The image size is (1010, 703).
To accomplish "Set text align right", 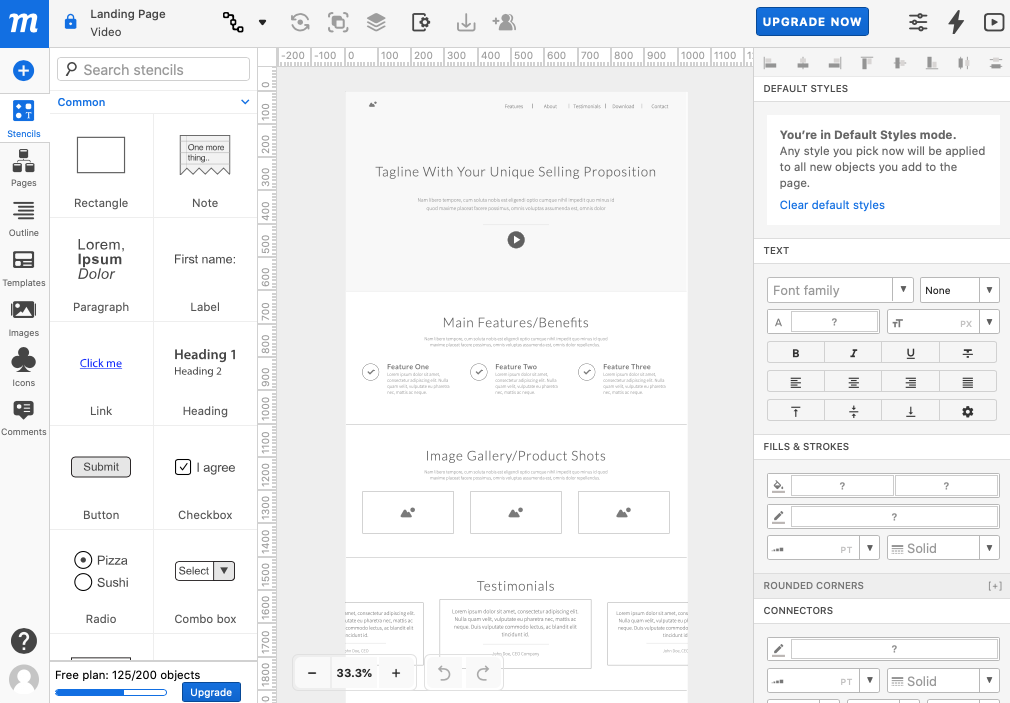I will (x=910, y=383).
